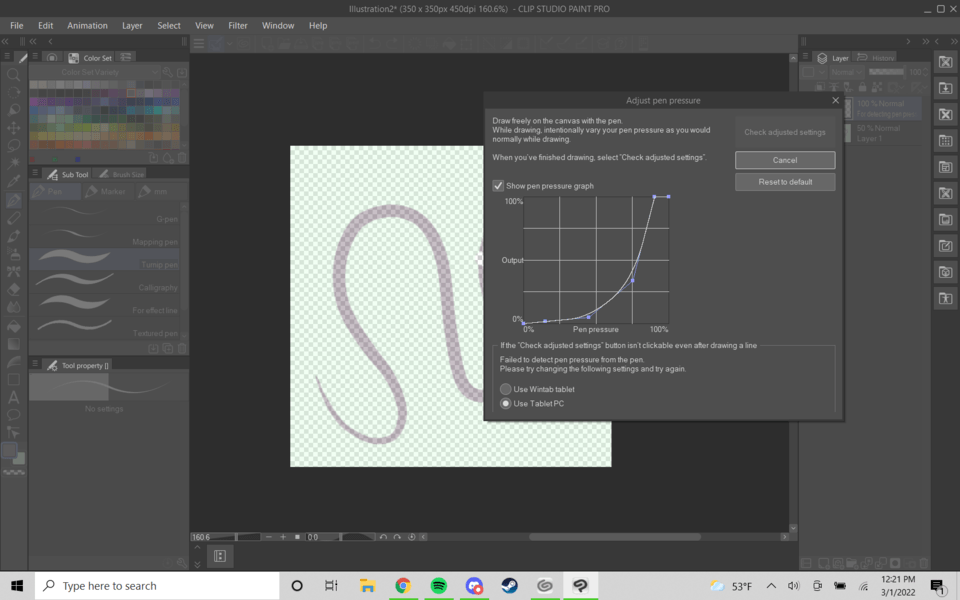
Task: Select Use Tablet PC option
Action: [x=506, y=404]
